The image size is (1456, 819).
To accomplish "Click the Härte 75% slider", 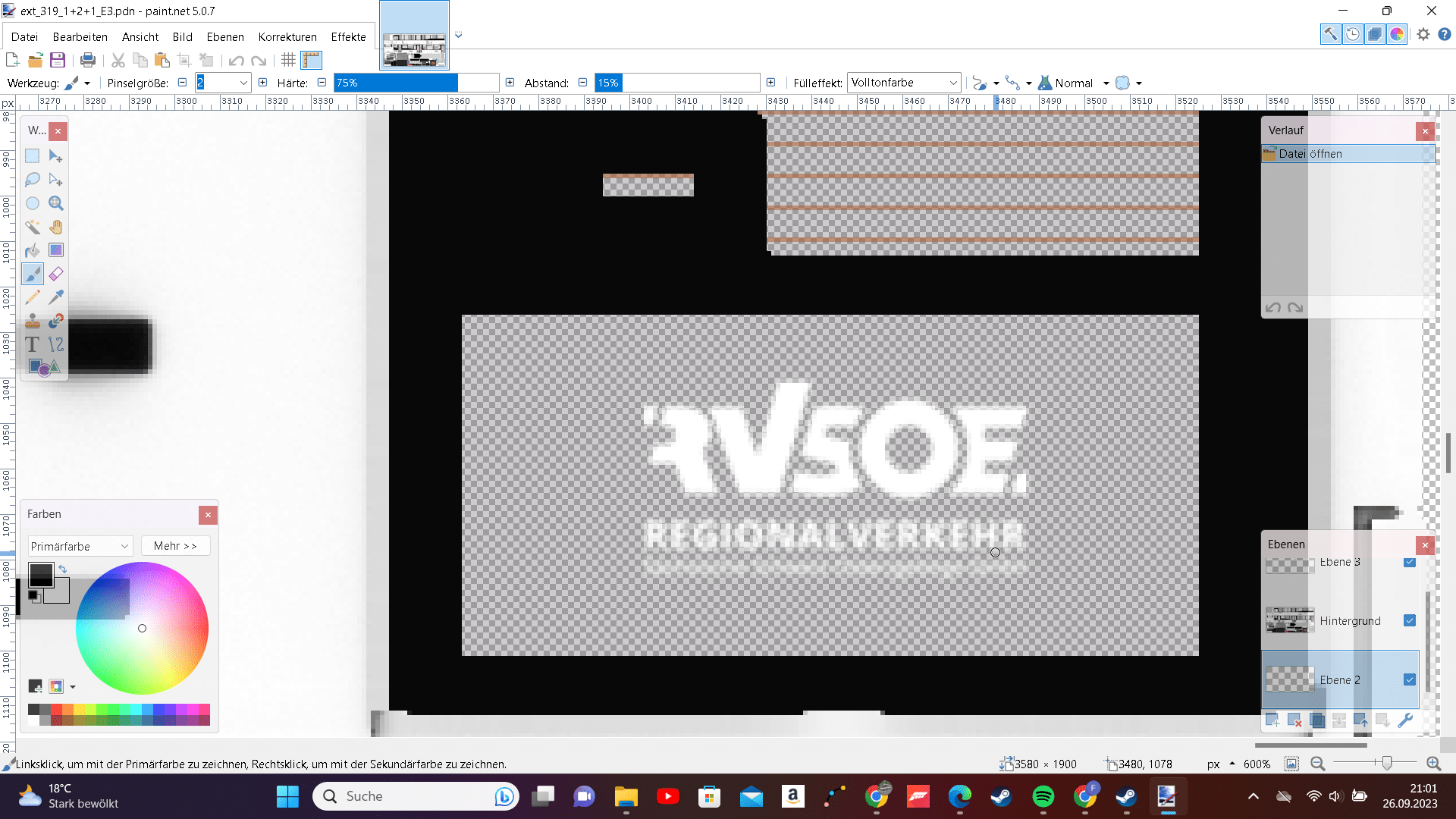I will (416, 83).
